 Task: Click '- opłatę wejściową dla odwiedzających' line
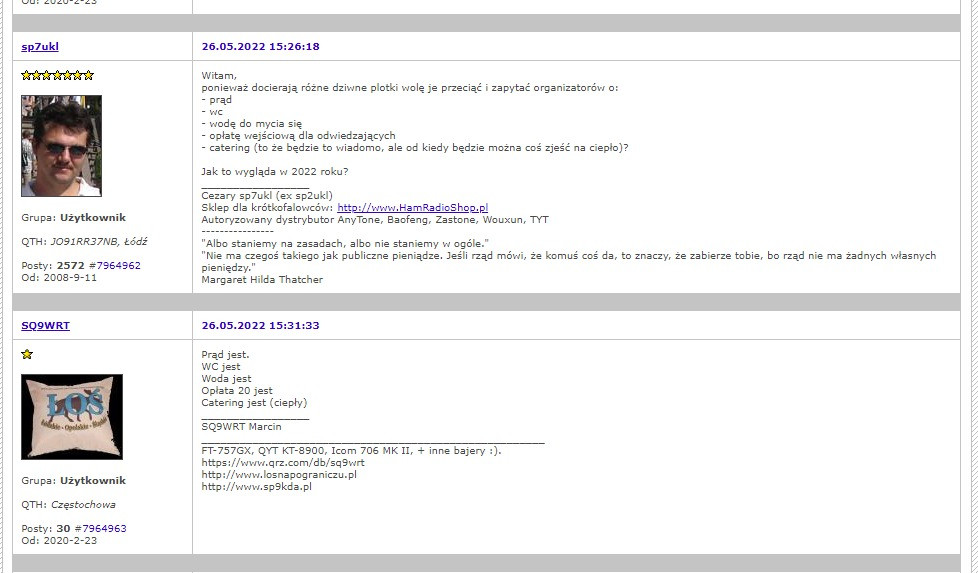[x=298, y=136]
